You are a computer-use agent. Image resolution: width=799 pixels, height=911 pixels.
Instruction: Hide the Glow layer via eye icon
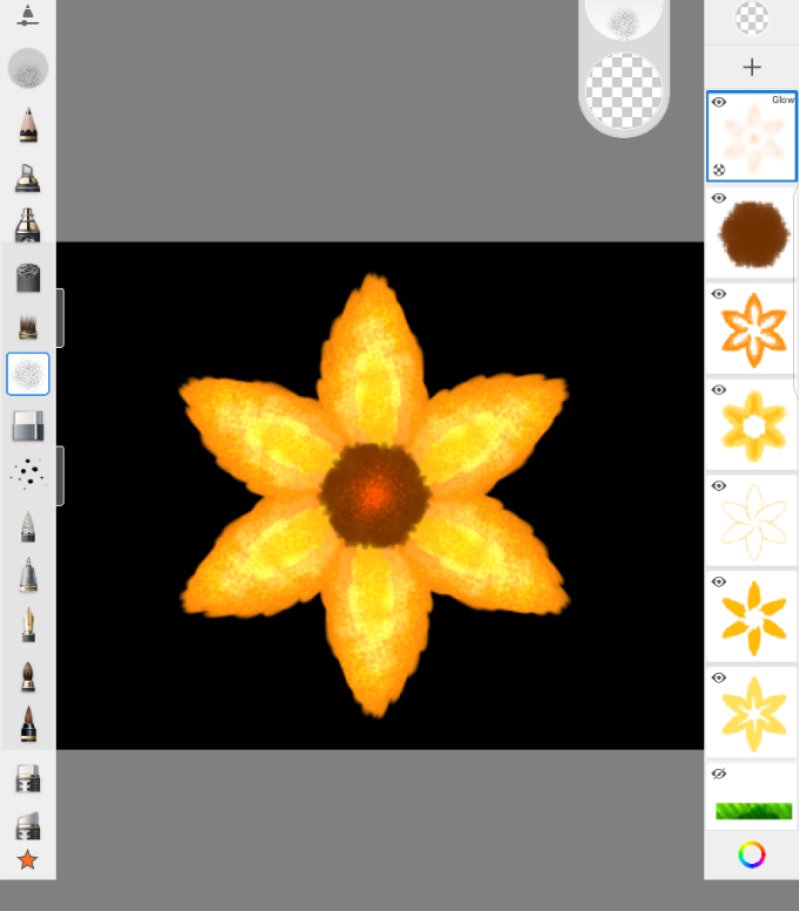tap(719, 102)
